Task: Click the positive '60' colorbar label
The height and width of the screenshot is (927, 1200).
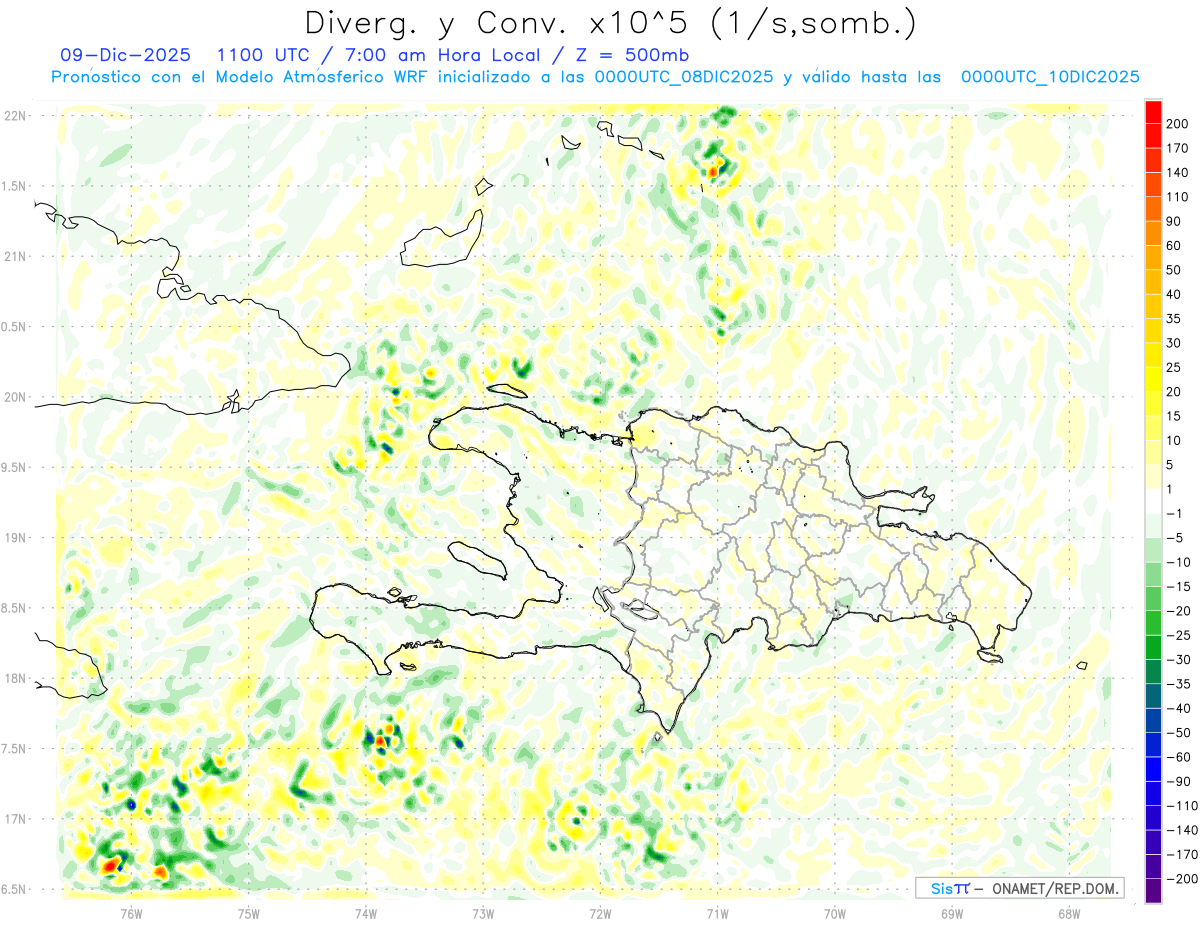Action: coord(1174,246)
